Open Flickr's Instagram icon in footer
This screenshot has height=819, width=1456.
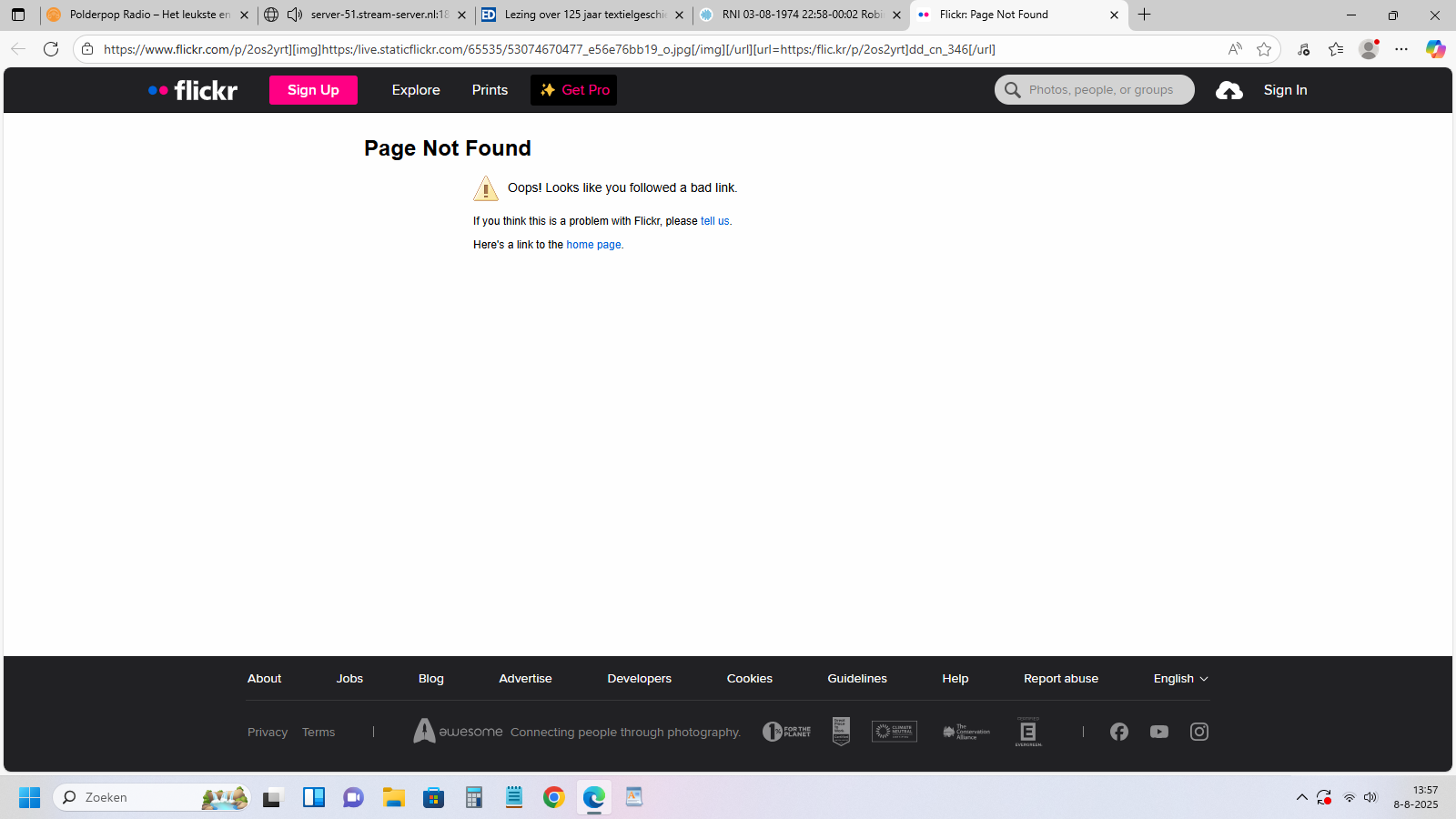click(1198, 732)
